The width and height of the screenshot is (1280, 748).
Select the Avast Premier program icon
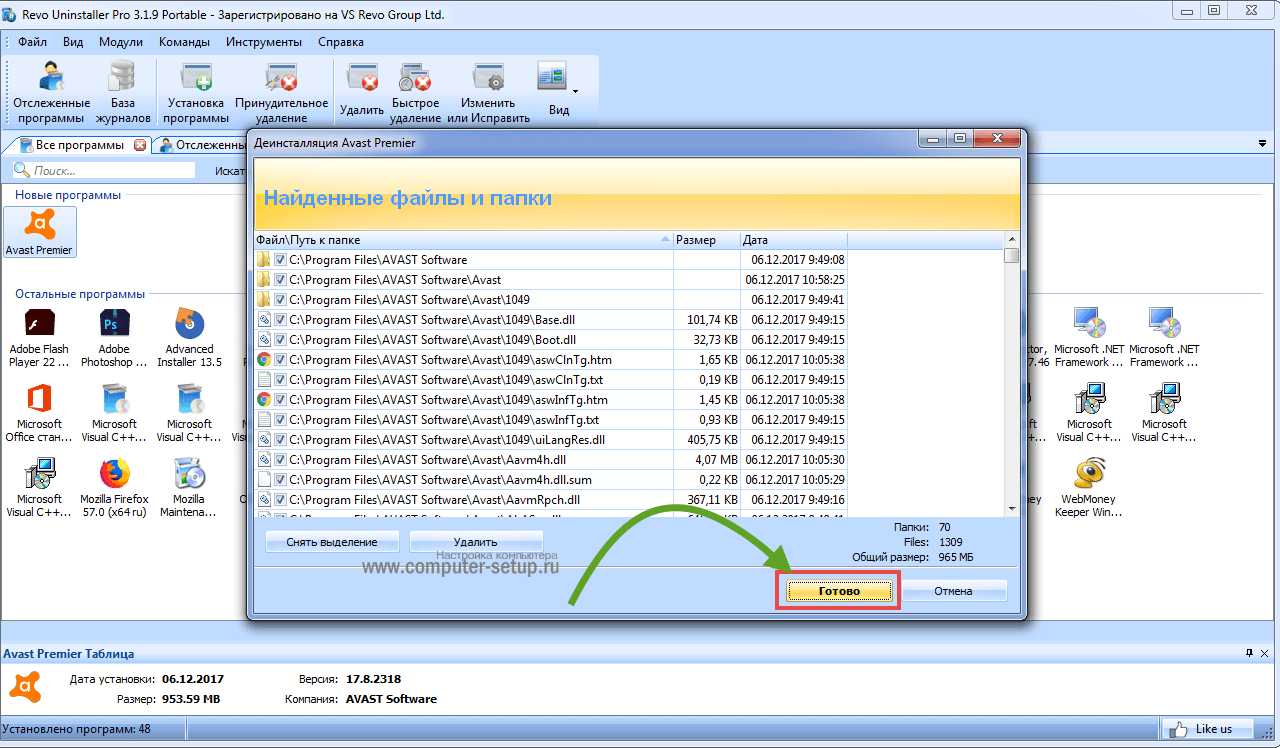39,231
